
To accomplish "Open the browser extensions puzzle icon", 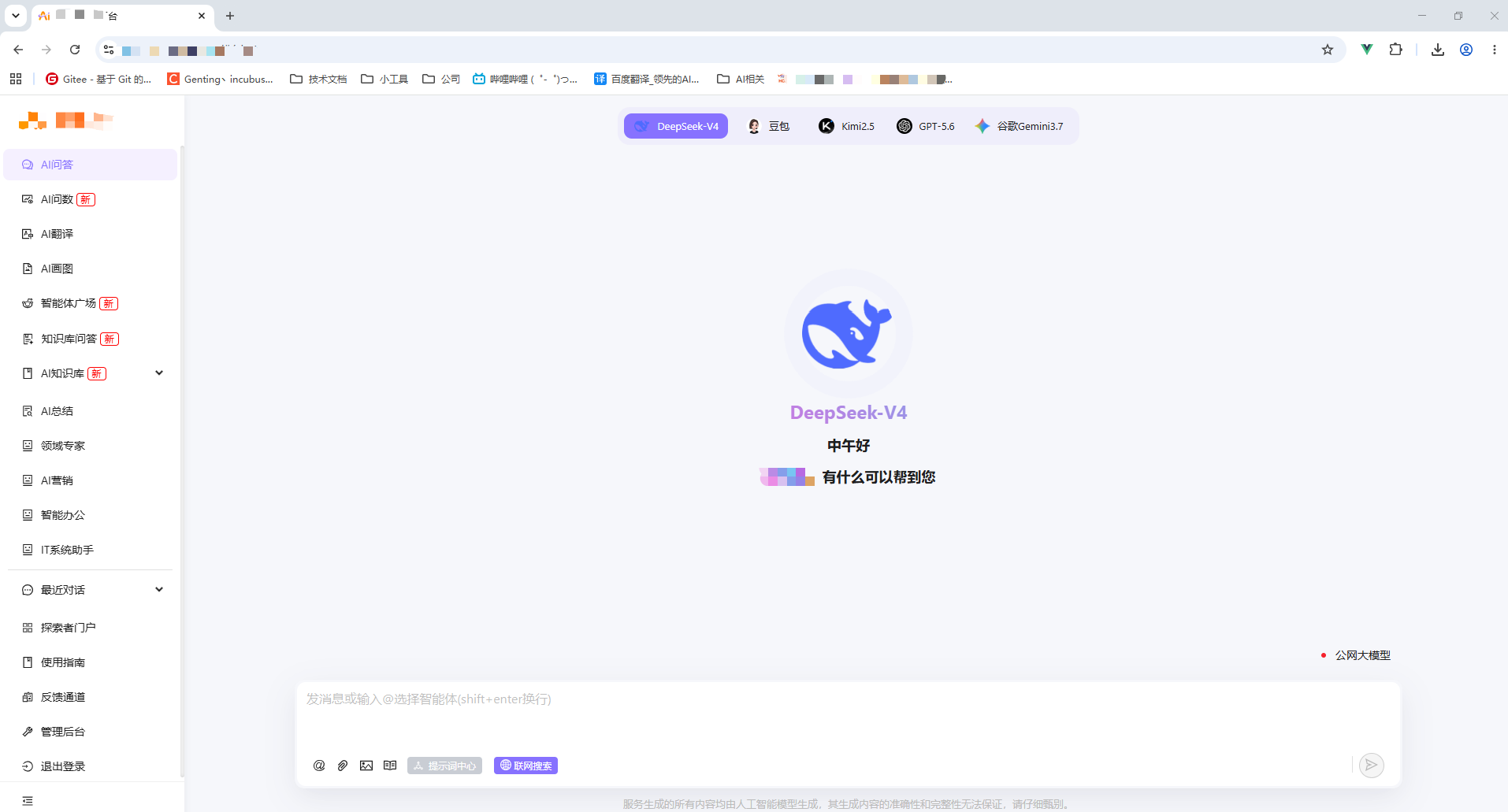I will (1396, 50).
